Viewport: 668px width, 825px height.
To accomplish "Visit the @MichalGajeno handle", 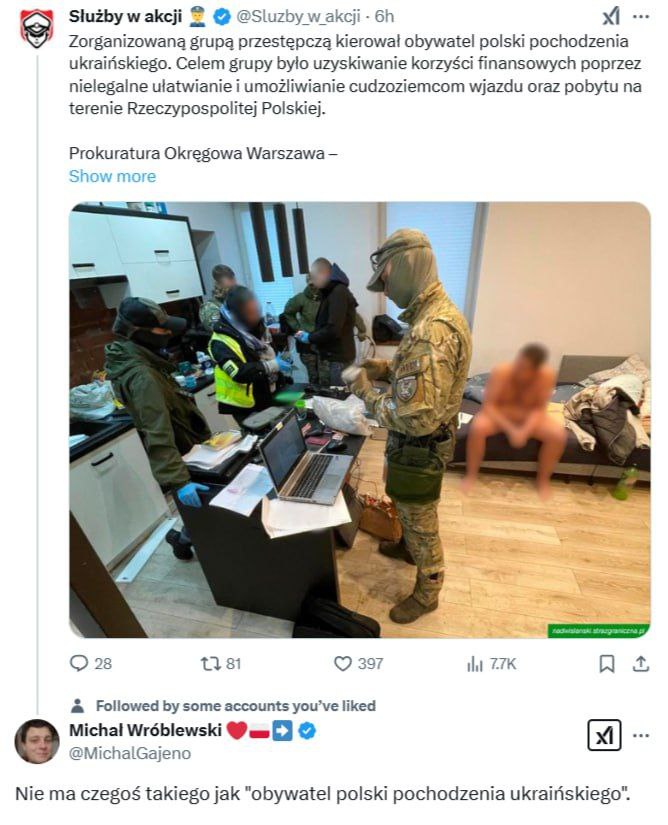I will [x=130, y=753].
